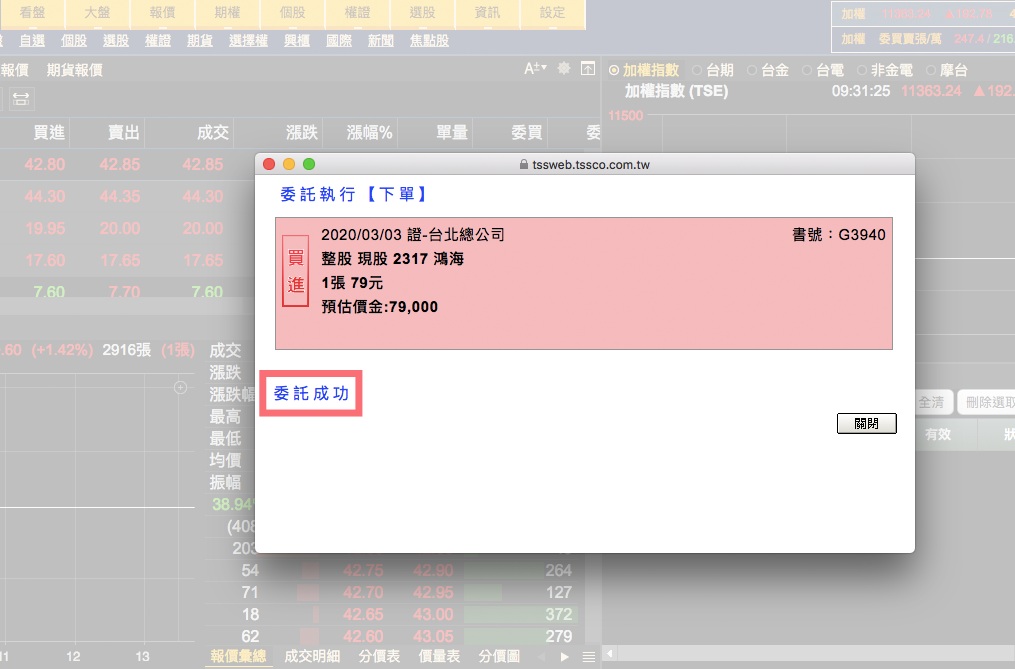Open the hamburger menu beside bottom tabs

click(588, 657)
